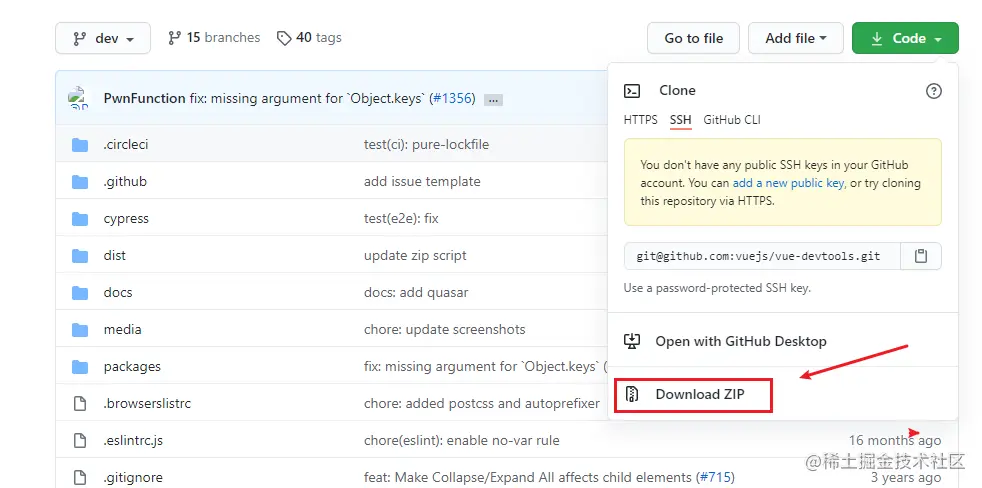The height and width of the screenshot is (488, 982).
Task: Open the .eslintrc.js file
Action: pos(133,440)
